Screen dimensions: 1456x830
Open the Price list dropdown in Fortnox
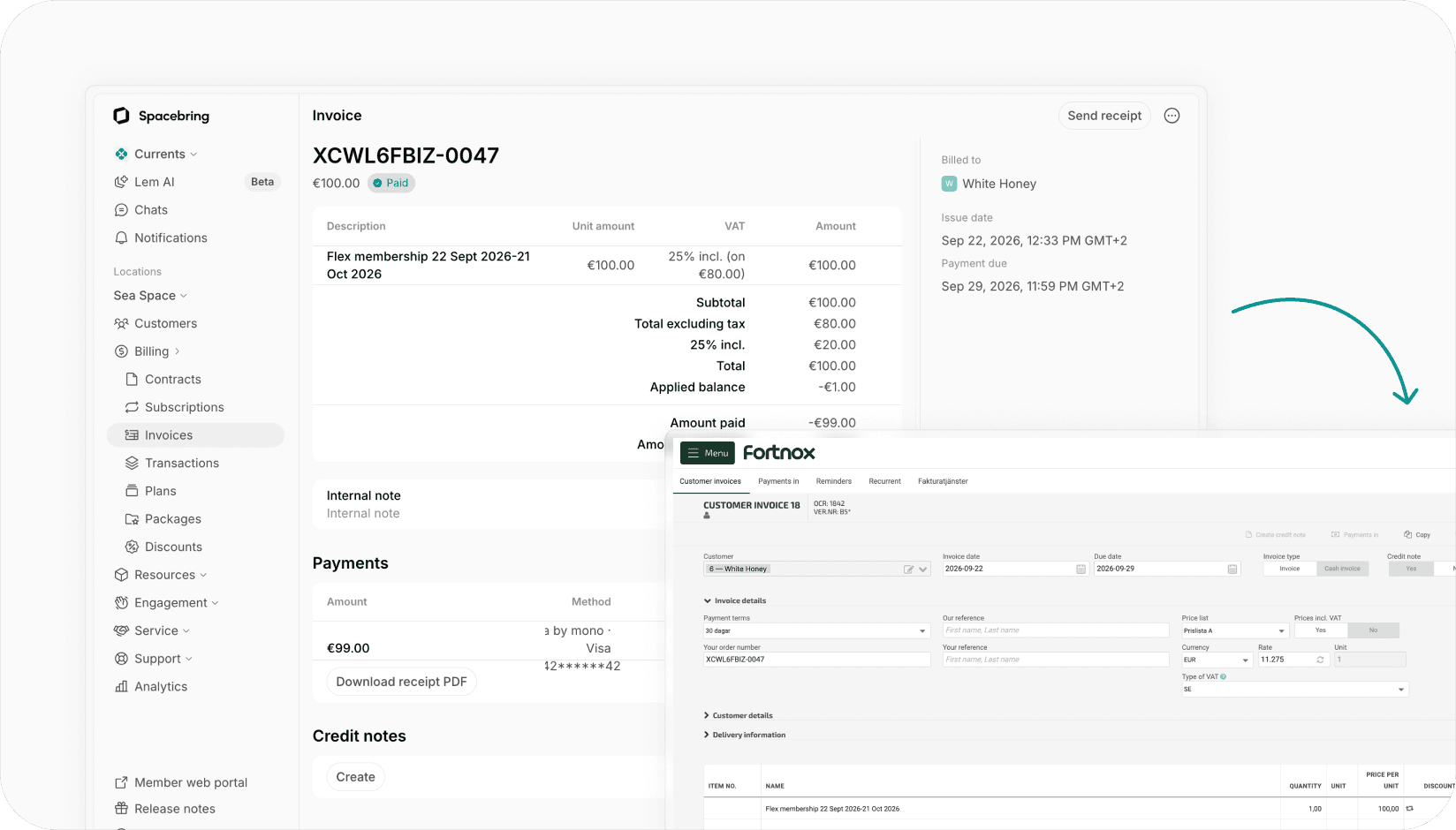click(1235, 631)
